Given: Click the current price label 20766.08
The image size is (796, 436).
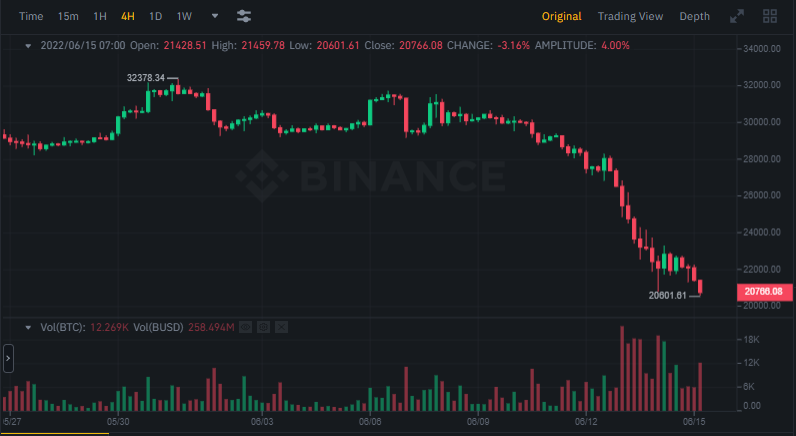Looking at the screenshot, I should click(762, 291).
